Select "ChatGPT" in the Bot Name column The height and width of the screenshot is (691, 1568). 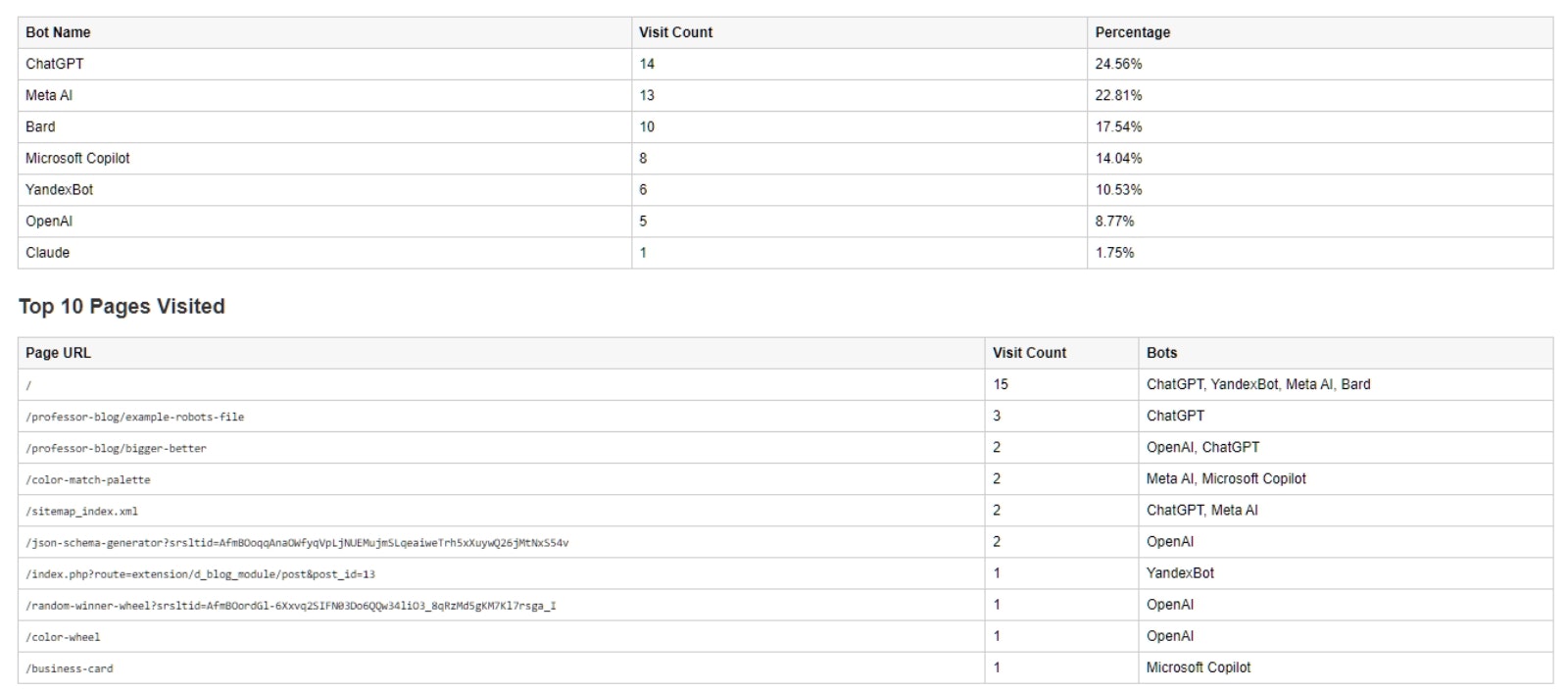(x=55, y=64)
